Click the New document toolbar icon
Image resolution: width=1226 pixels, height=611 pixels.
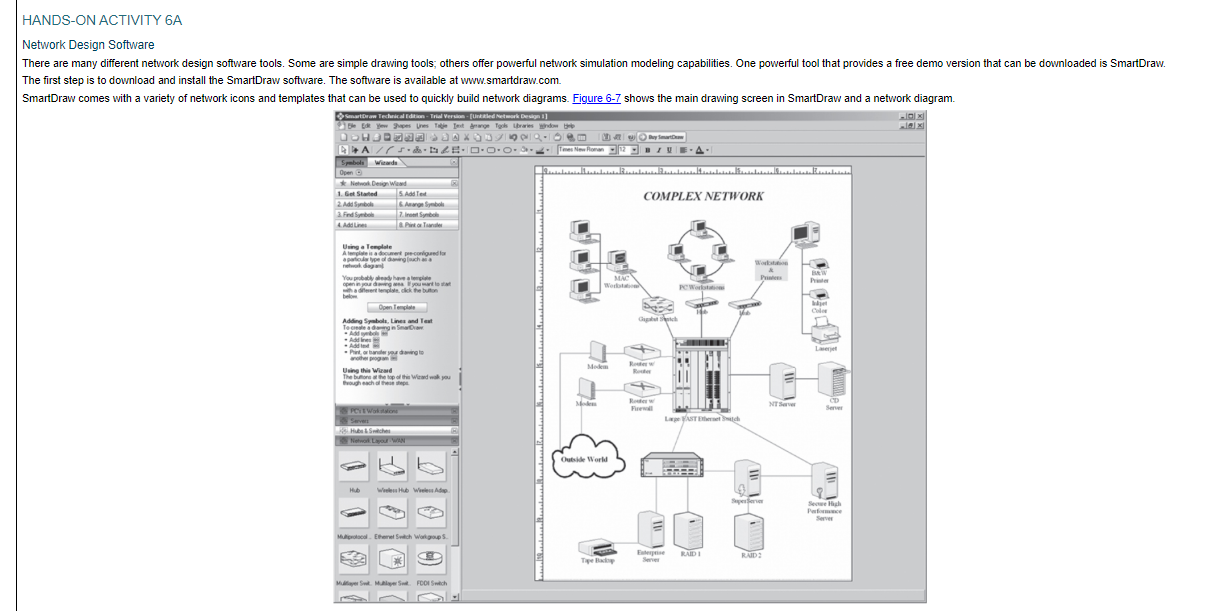(x=343, y=137)
